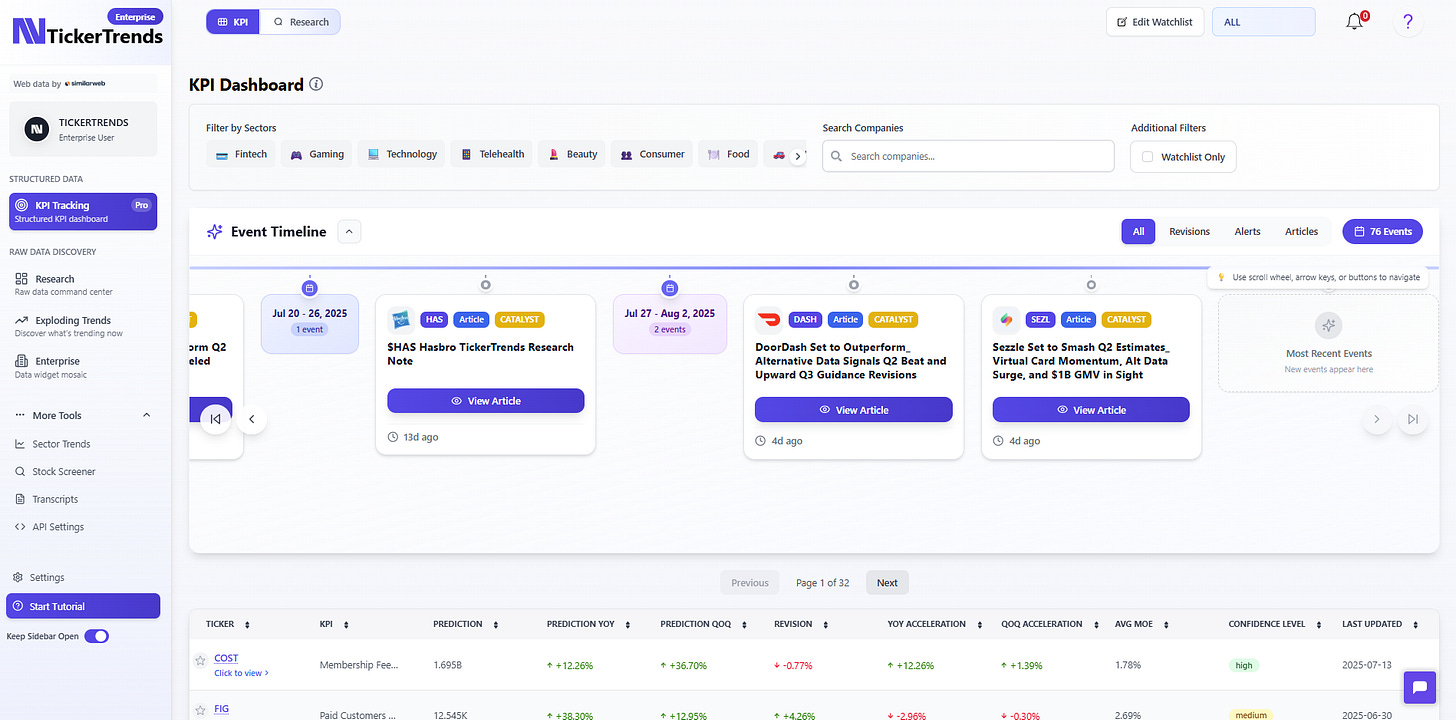Switch to the KPI tab

(233, 21)
